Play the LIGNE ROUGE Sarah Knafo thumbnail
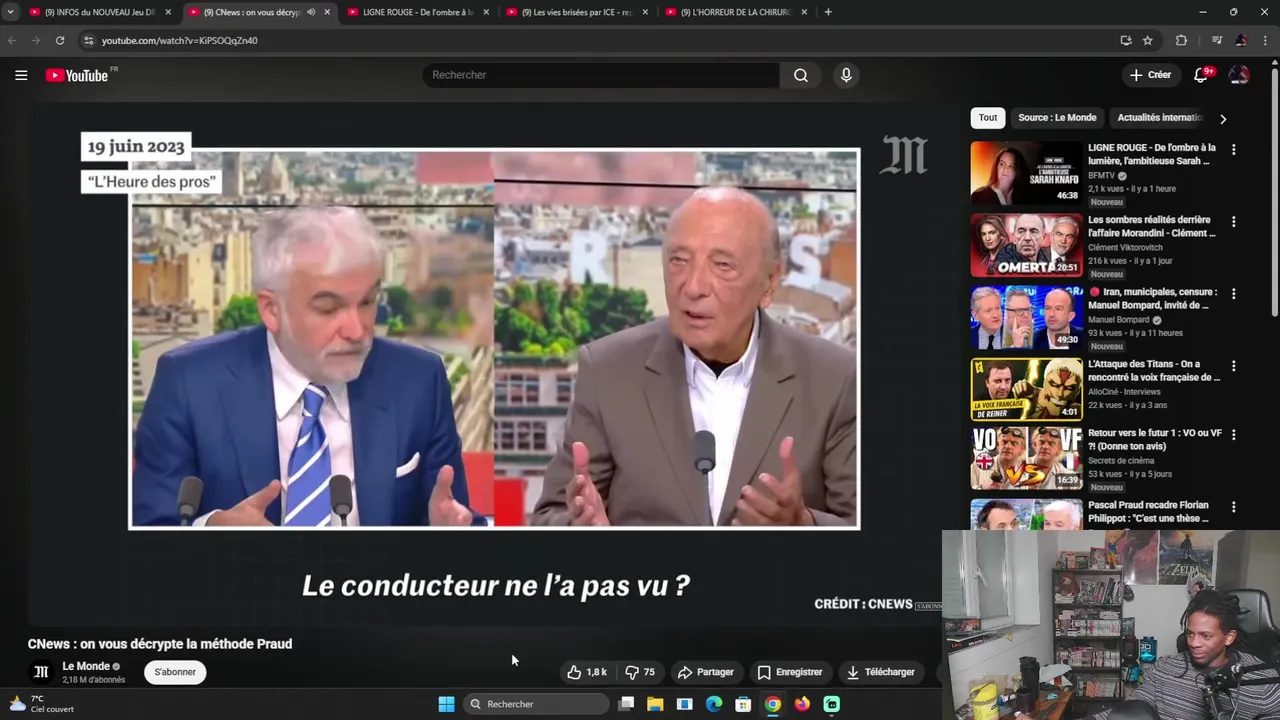1280x720 pixels. [x=1026, y=172]
